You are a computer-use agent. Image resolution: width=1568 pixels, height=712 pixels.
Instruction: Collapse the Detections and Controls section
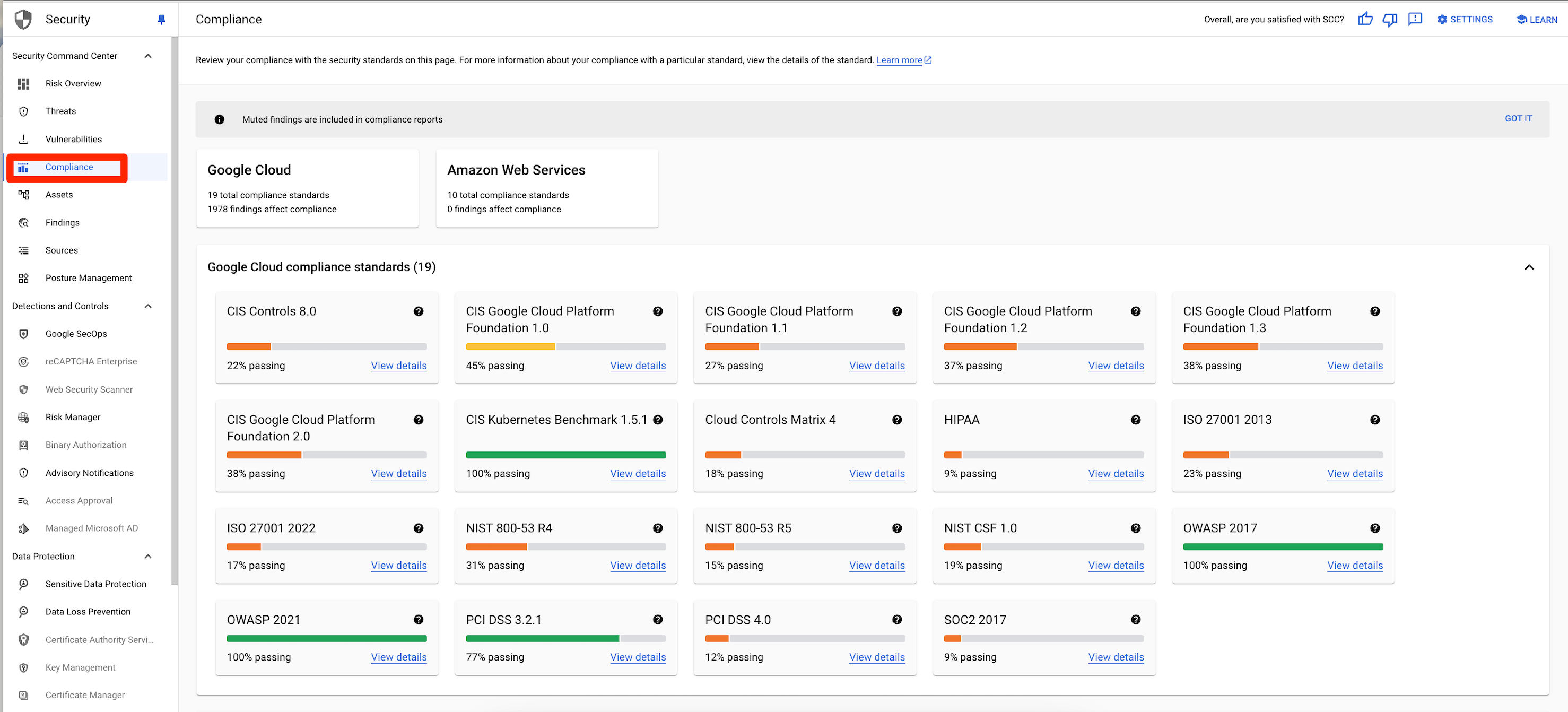click(x=148, y=306)
